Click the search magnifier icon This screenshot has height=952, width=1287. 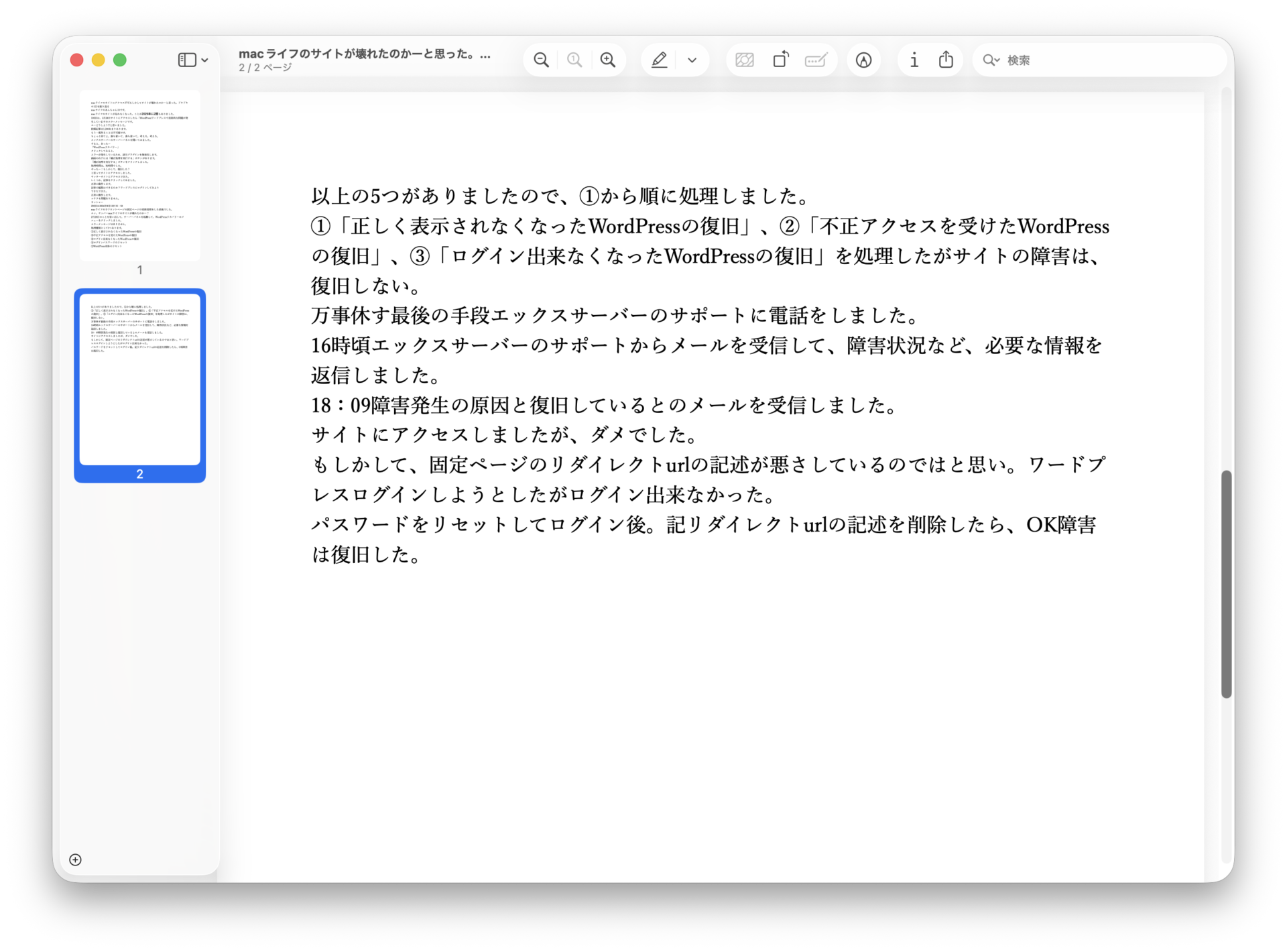pyautogui.click(x=991, y=60)
